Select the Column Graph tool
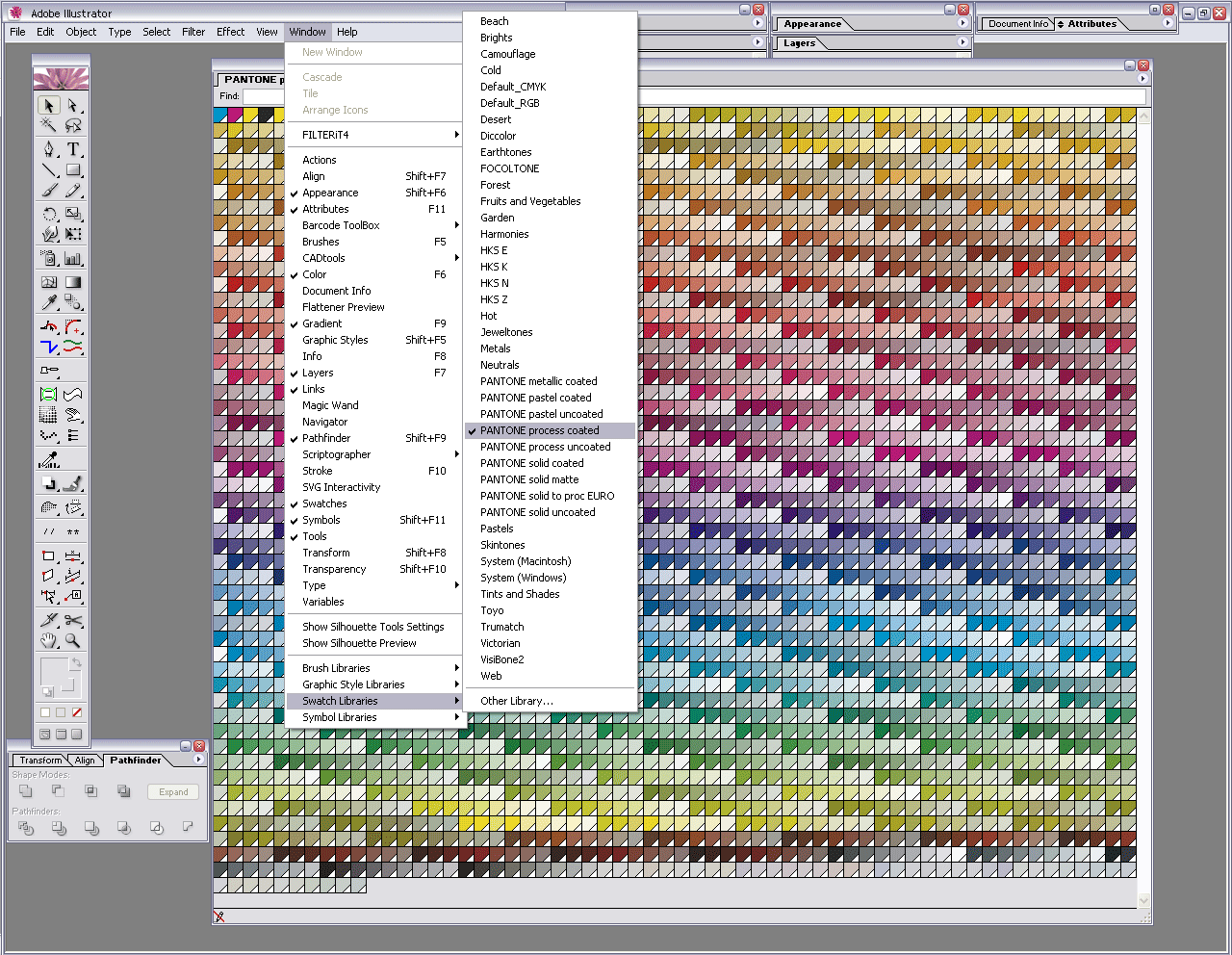The width and height of the screenshot is (1232, 955). point(73,258)
